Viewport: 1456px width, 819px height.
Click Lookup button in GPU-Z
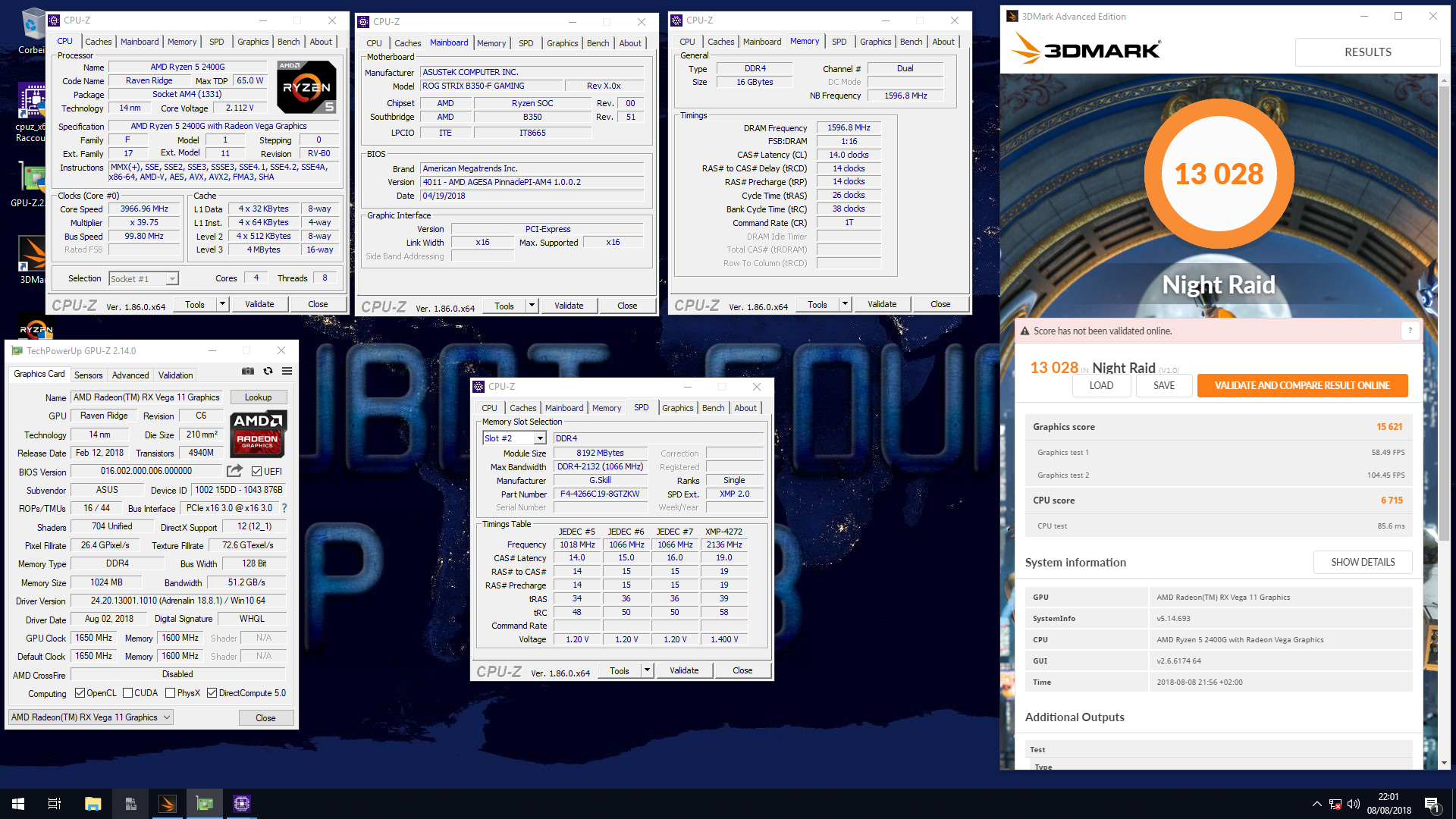258,397
